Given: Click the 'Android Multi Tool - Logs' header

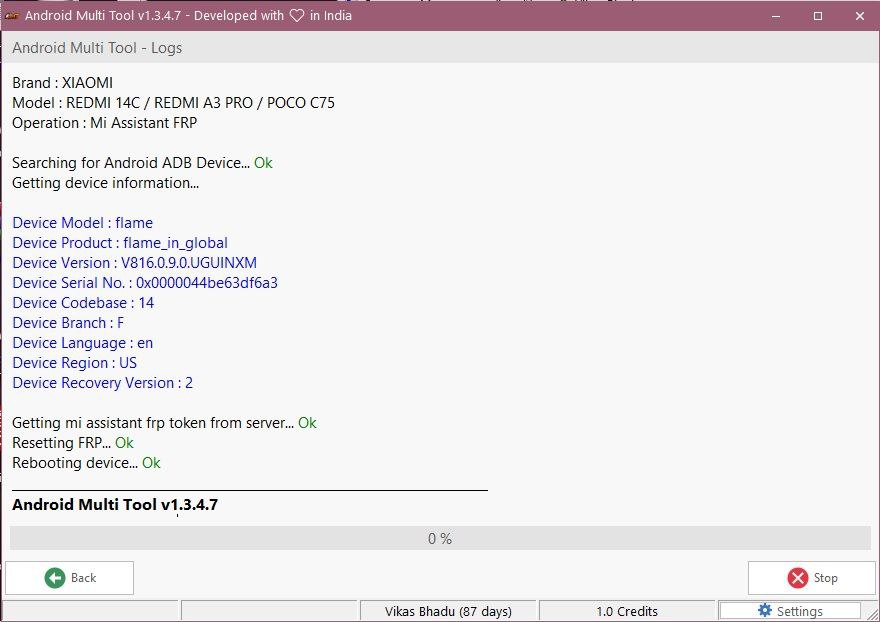Looking at the screenshot, I should [x=97, y=48].
